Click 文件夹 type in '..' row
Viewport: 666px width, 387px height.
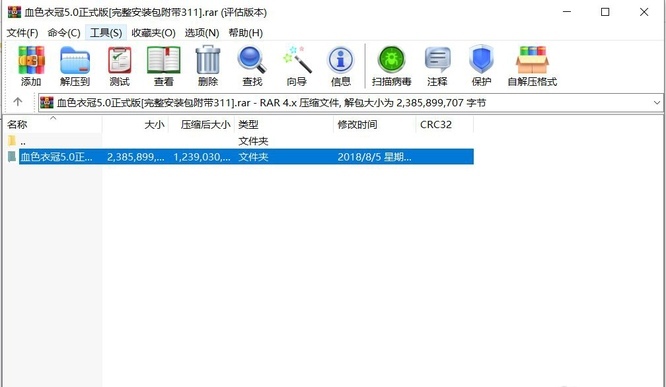(253, 141)
